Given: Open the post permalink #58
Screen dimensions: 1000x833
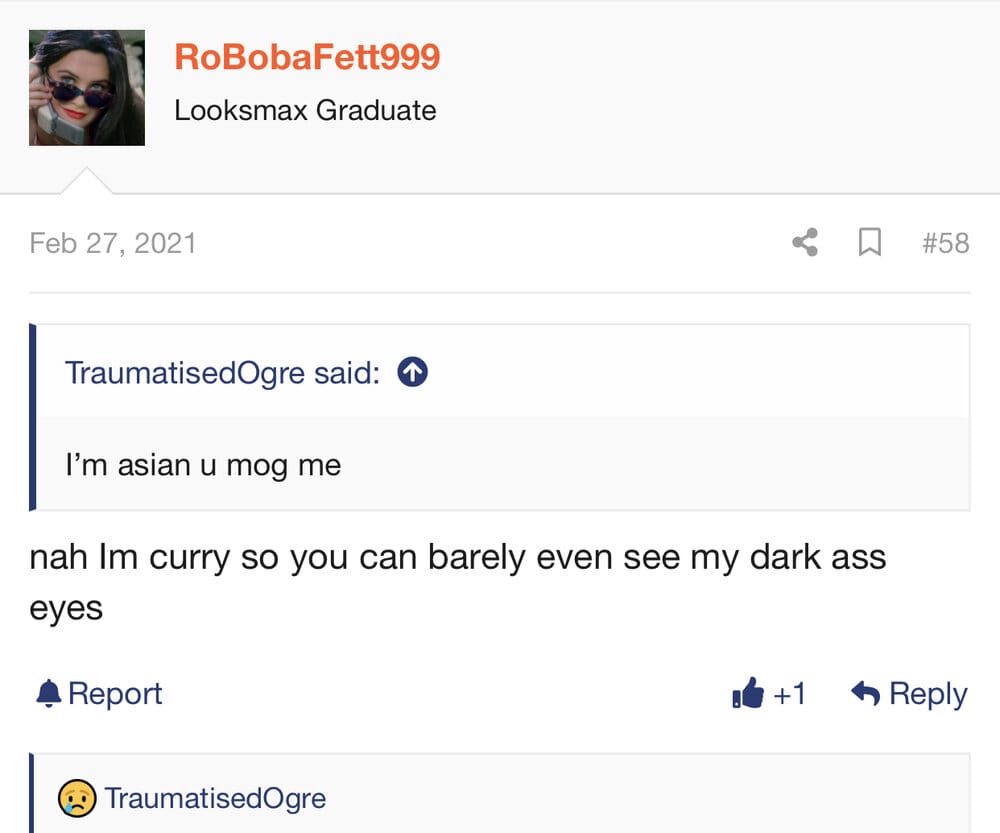Looking at the screenshot, I should (x=946, y=243).
